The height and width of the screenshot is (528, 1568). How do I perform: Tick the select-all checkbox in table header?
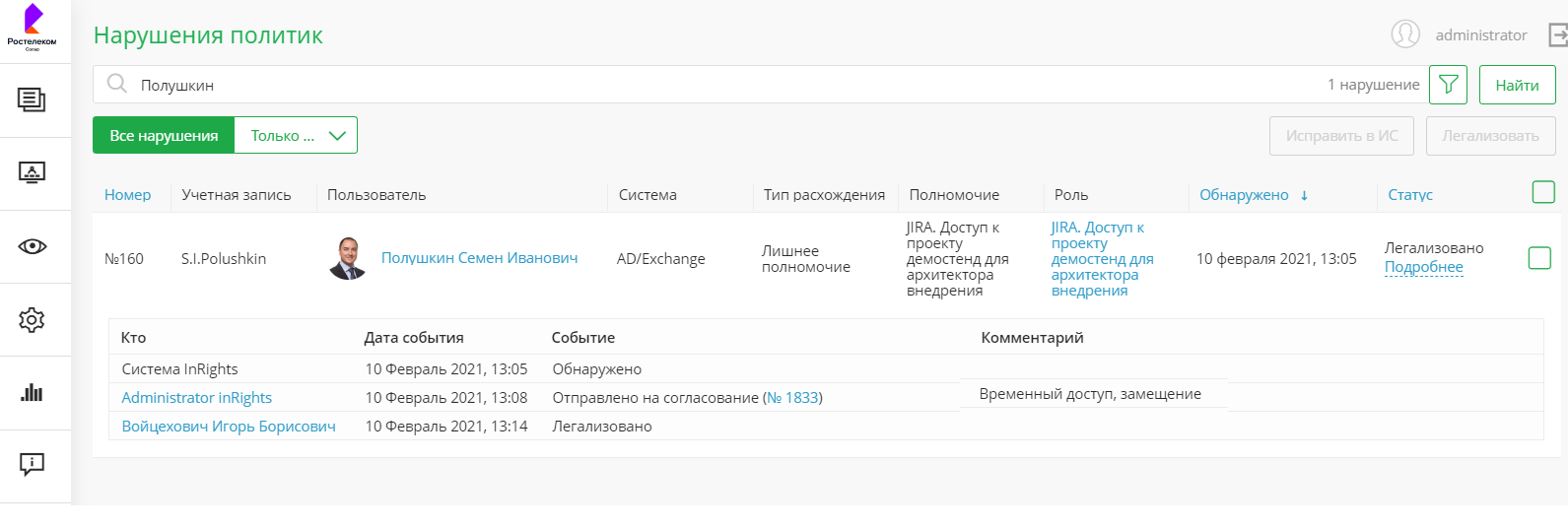coord(1543,192)
